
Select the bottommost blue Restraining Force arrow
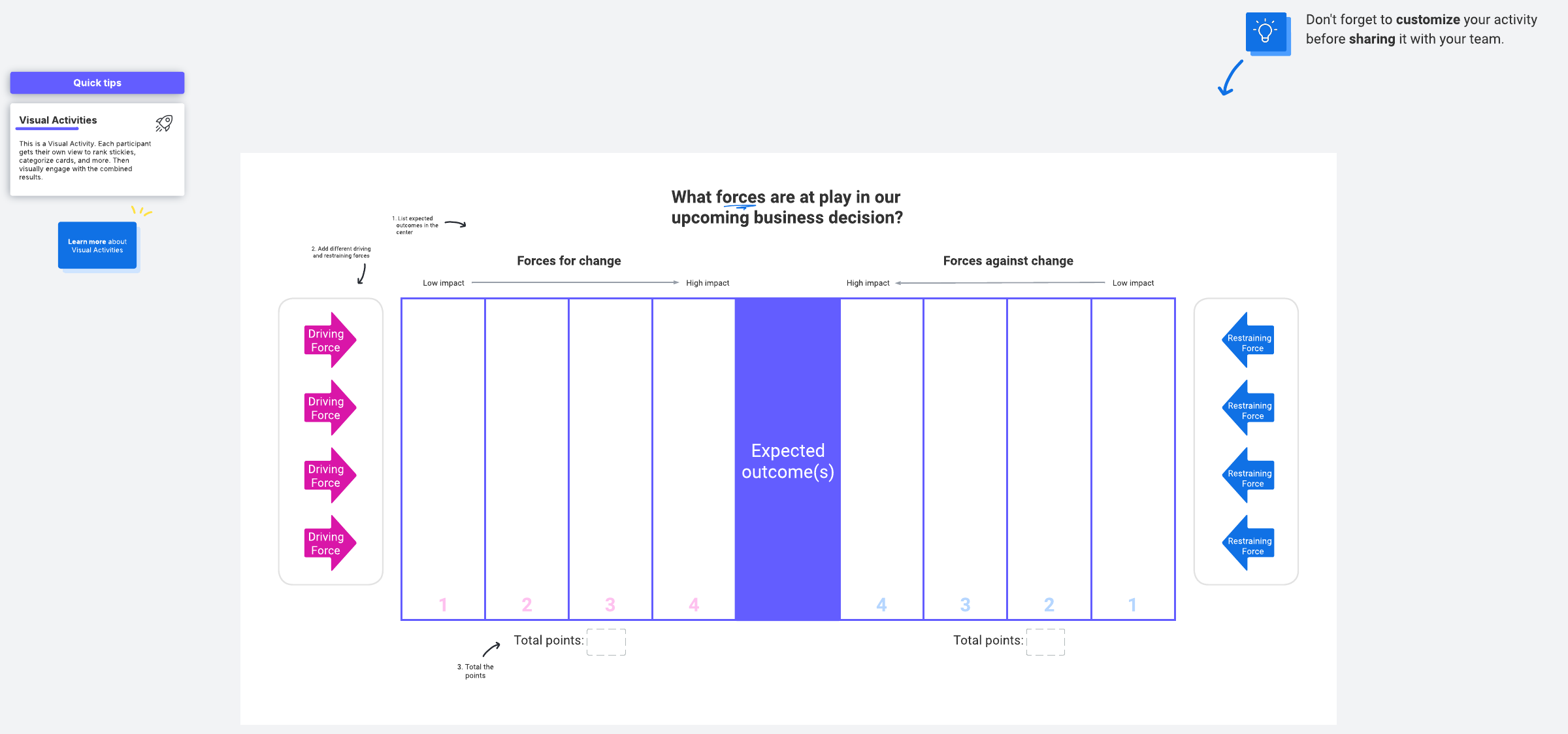(1249, 544)
